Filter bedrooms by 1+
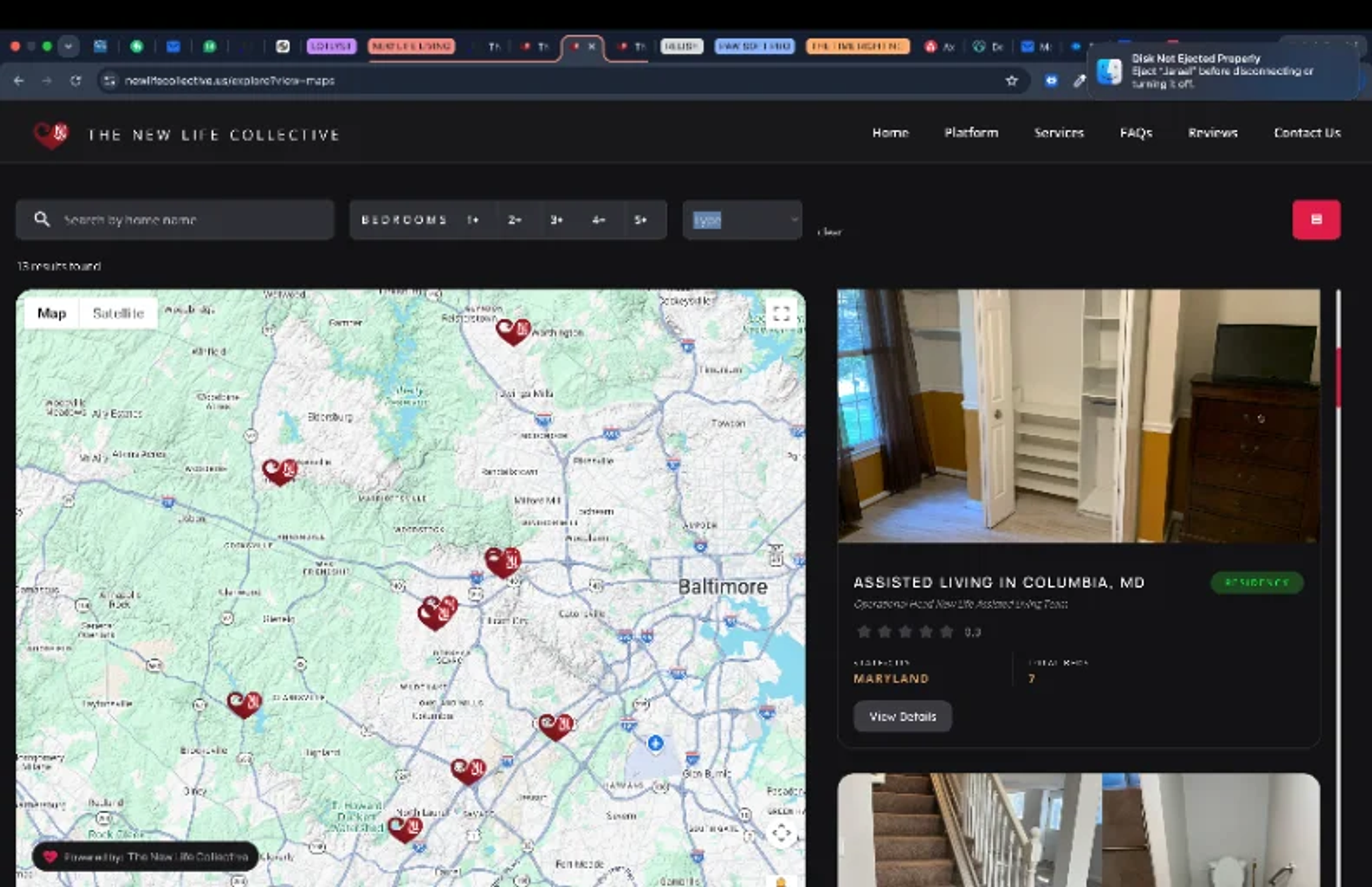 click(473, 220)
